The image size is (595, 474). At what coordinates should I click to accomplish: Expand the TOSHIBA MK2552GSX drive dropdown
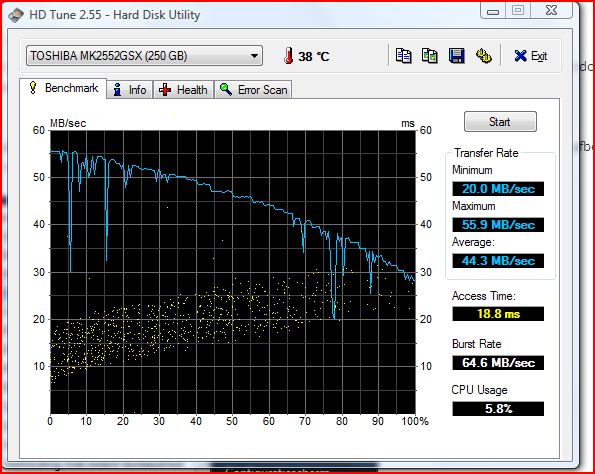pyautogui.click(x=144, y=56)
